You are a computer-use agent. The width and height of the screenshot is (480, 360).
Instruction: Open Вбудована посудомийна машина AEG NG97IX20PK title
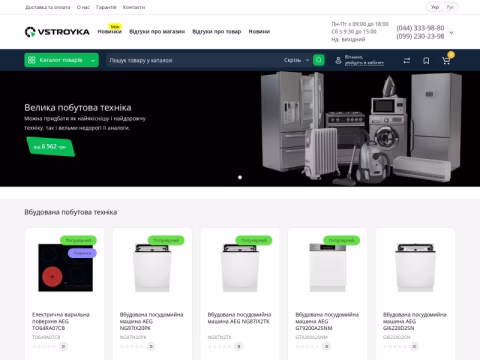[x=151, y=321]
